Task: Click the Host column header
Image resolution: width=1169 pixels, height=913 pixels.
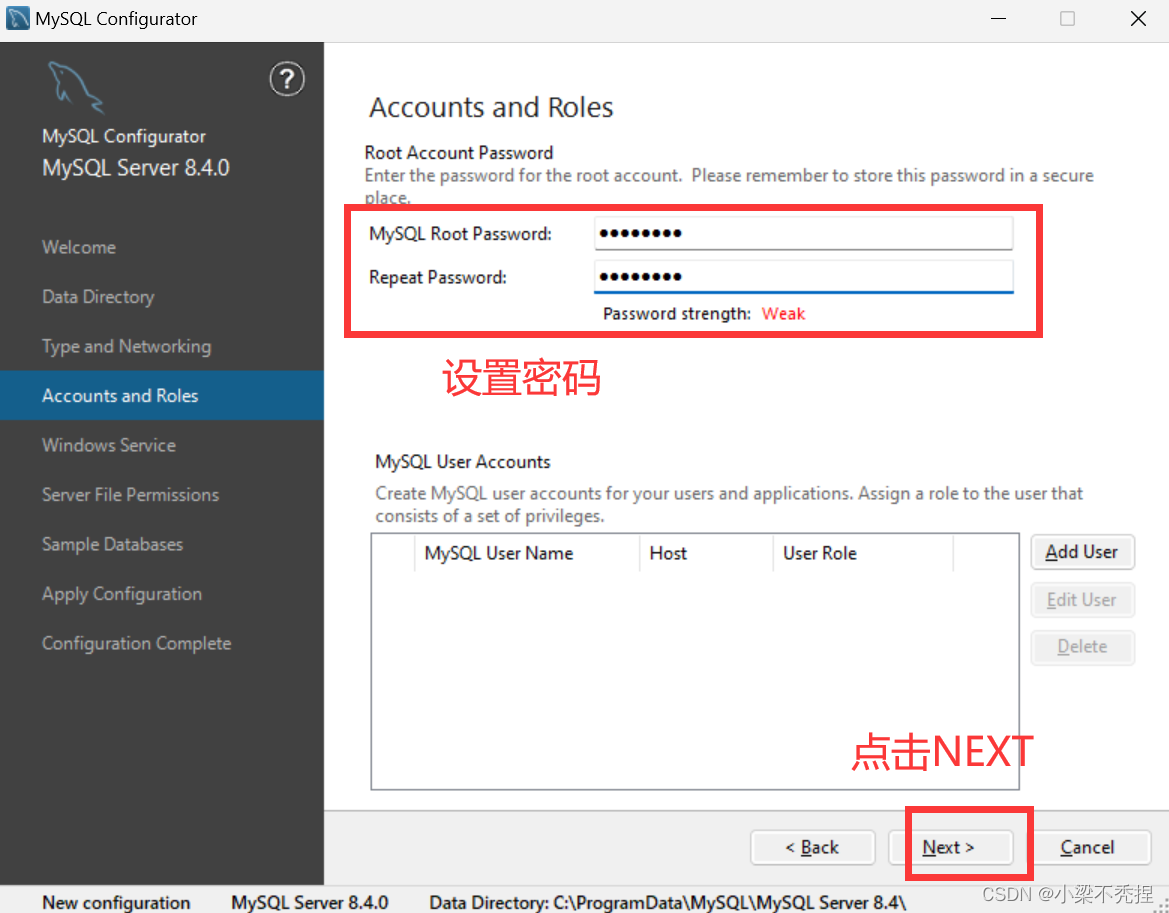Action: tap(705, 553)
